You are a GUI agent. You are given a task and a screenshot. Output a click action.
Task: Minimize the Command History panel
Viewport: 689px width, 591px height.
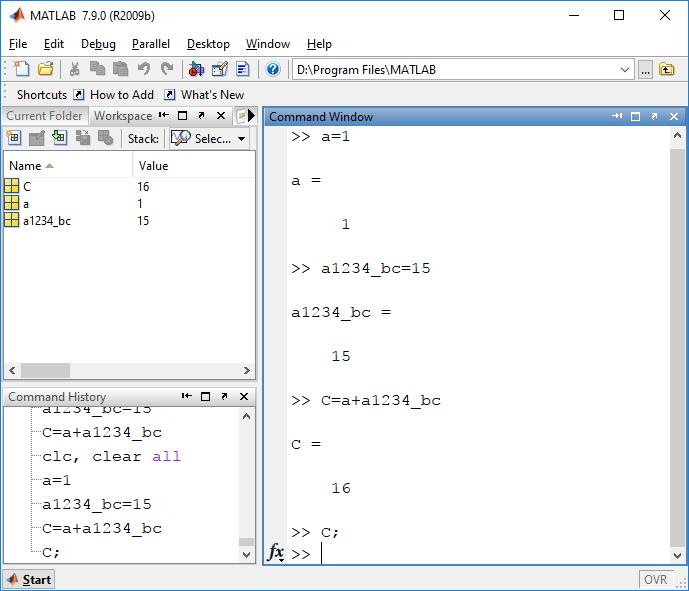pos(187,396)
